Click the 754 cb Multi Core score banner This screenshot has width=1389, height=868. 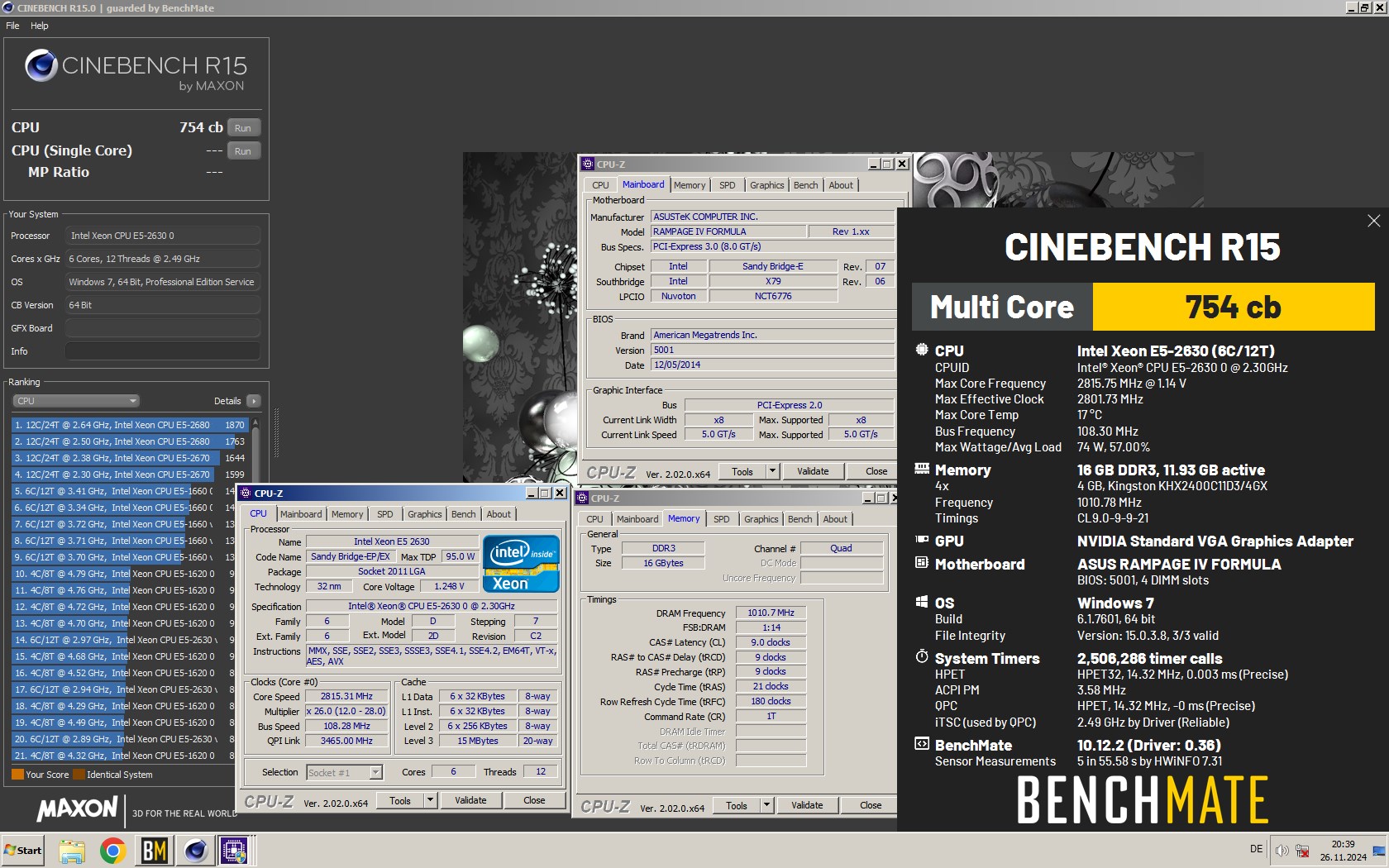click(x=1234, y=307)
